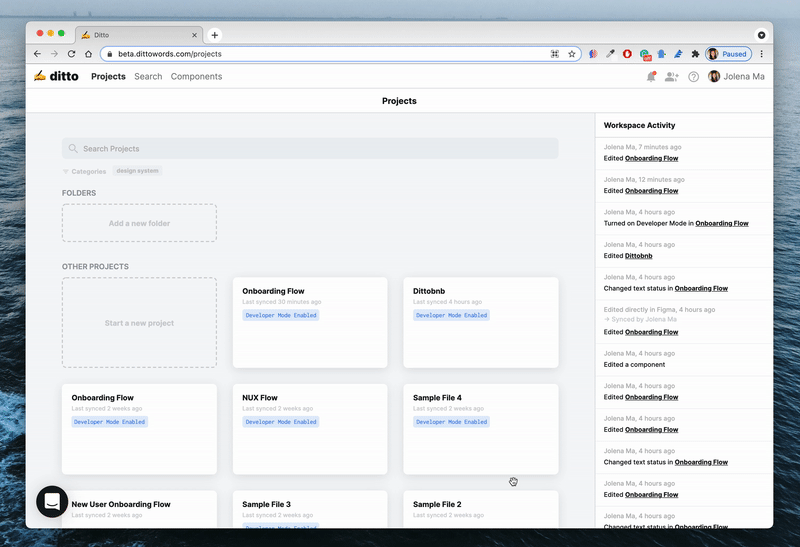Click the Opera extension icon
Image resolution: width=800 pixels, height=547 pixels.
tap(627, 54)
